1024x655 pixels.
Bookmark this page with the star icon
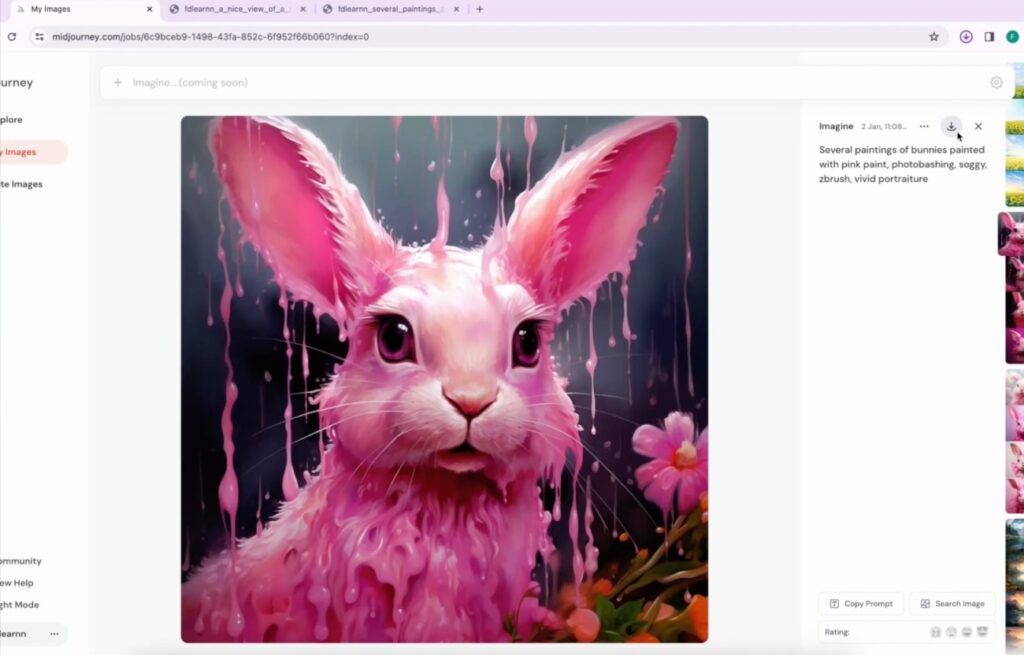tap(934, 37)
